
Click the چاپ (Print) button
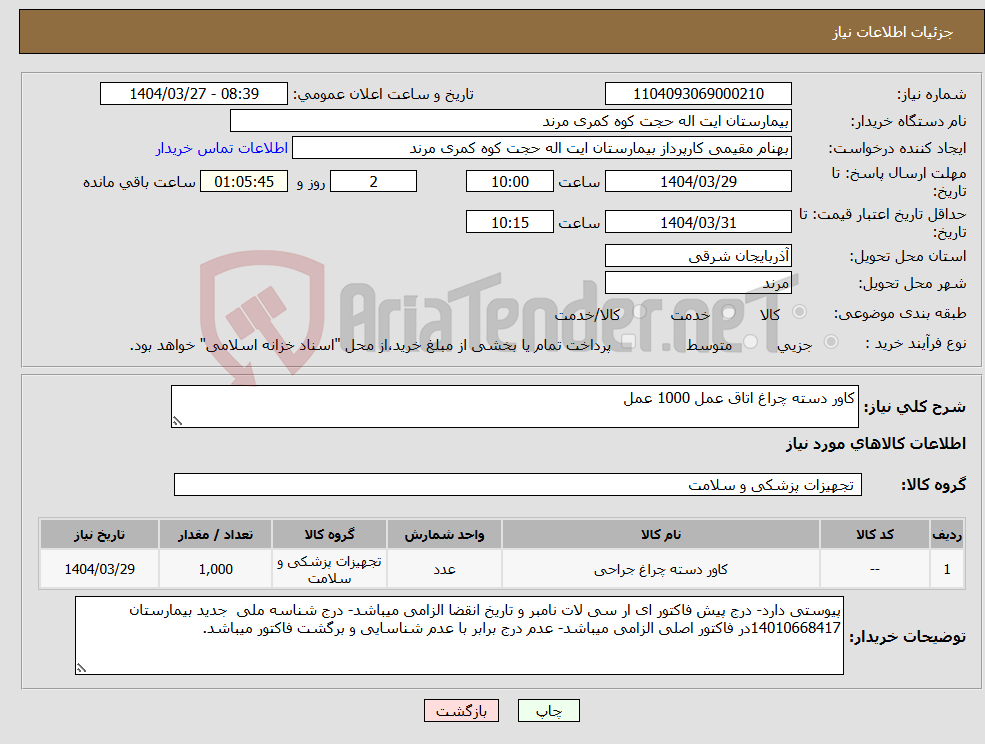click(546, 710)
